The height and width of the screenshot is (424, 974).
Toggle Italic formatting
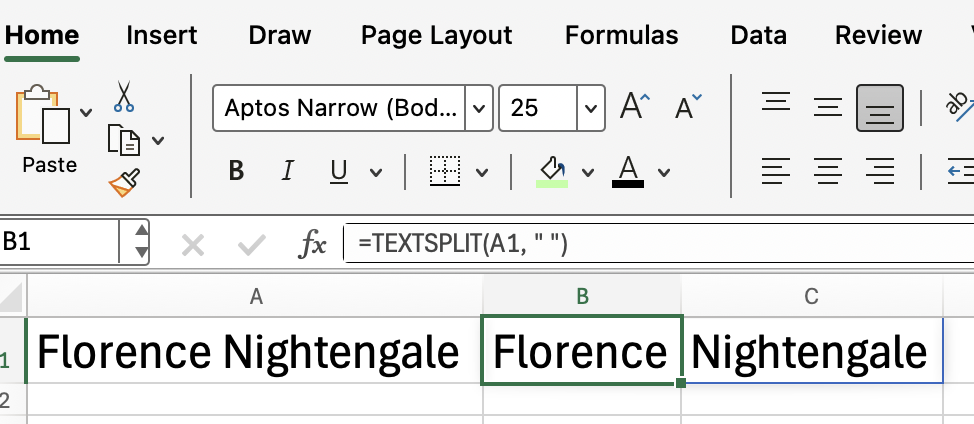(x=287, y=170)
